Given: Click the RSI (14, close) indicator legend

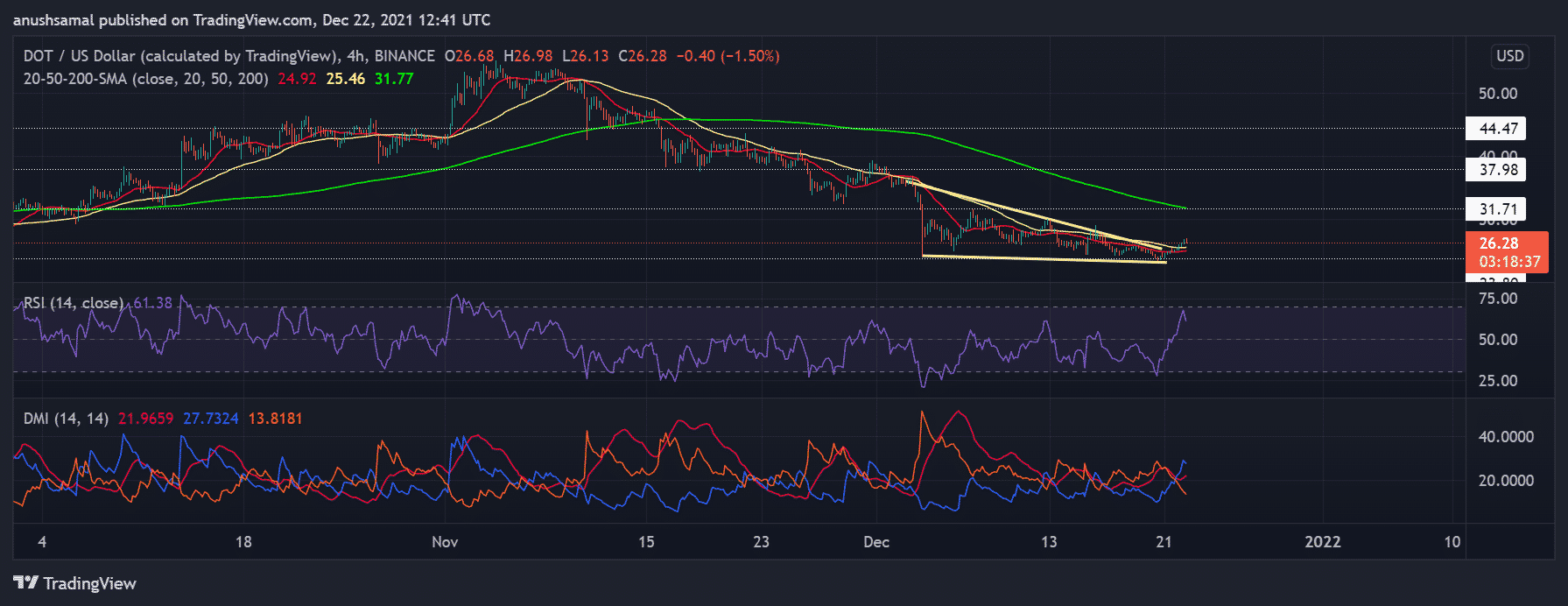Looking at the screenshot, I should point(74,303).
